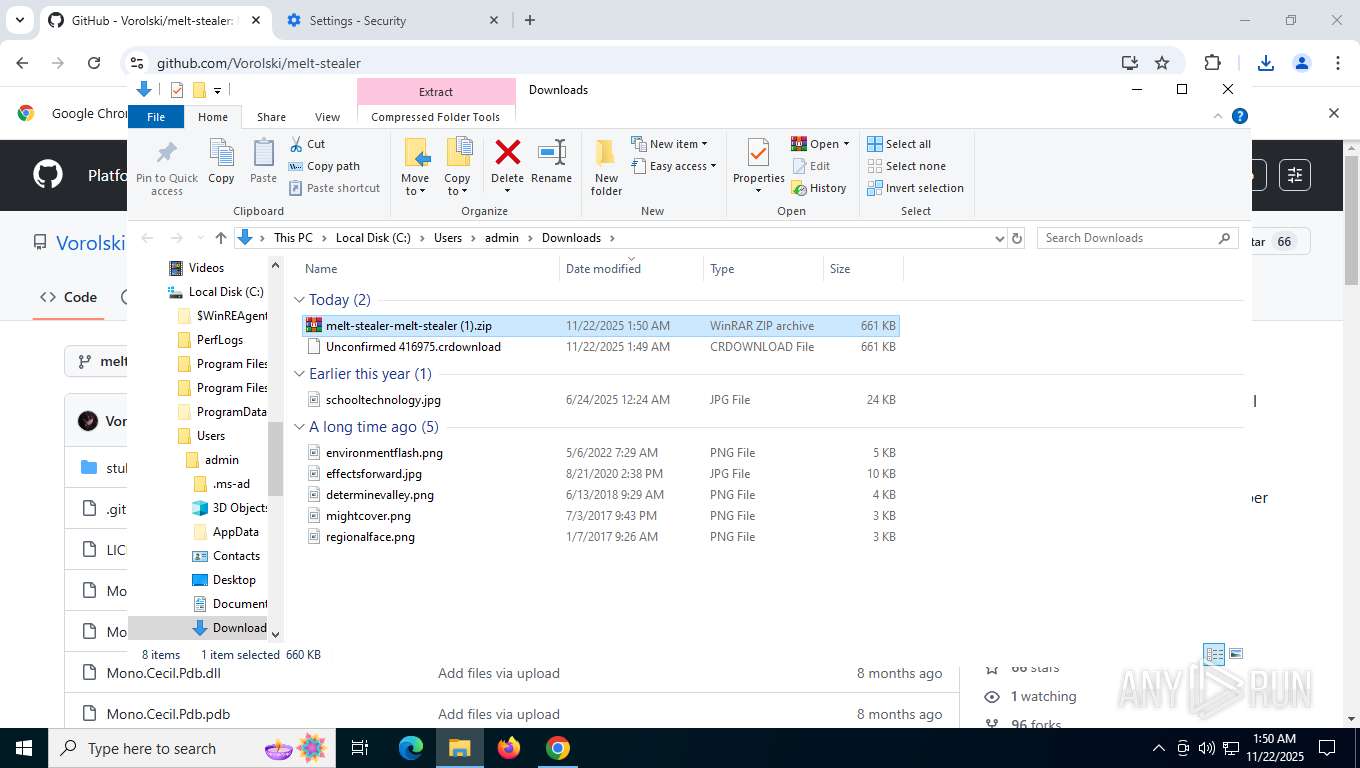Select melt-stealer-melt-stealer (1).zip file
The height and width of the screenshot is (768, 1360).
(x=600, y=326)
